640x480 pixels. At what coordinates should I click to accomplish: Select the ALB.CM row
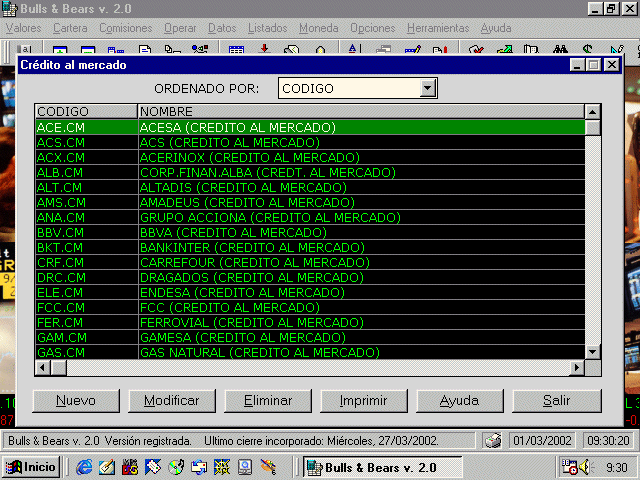coord(310,173)
